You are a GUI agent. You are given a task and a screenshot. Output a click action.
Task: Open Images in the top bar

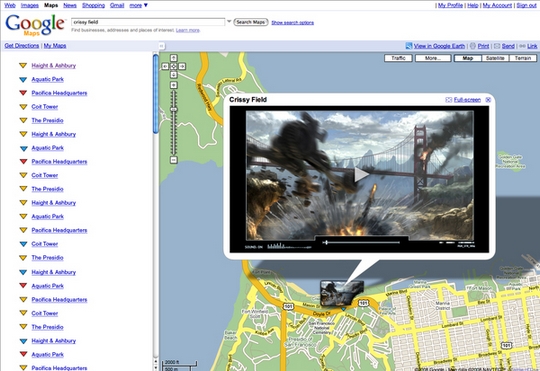tap(30, 5)
